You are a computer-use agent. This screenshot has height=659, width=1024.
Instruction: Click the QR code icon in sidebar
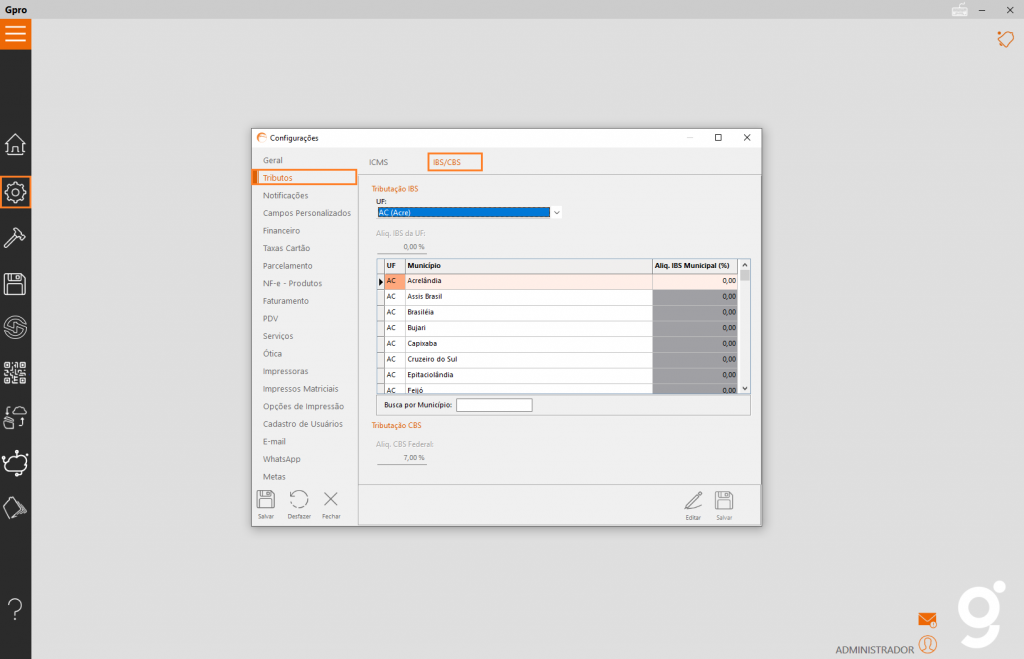[x=15, y=373]
